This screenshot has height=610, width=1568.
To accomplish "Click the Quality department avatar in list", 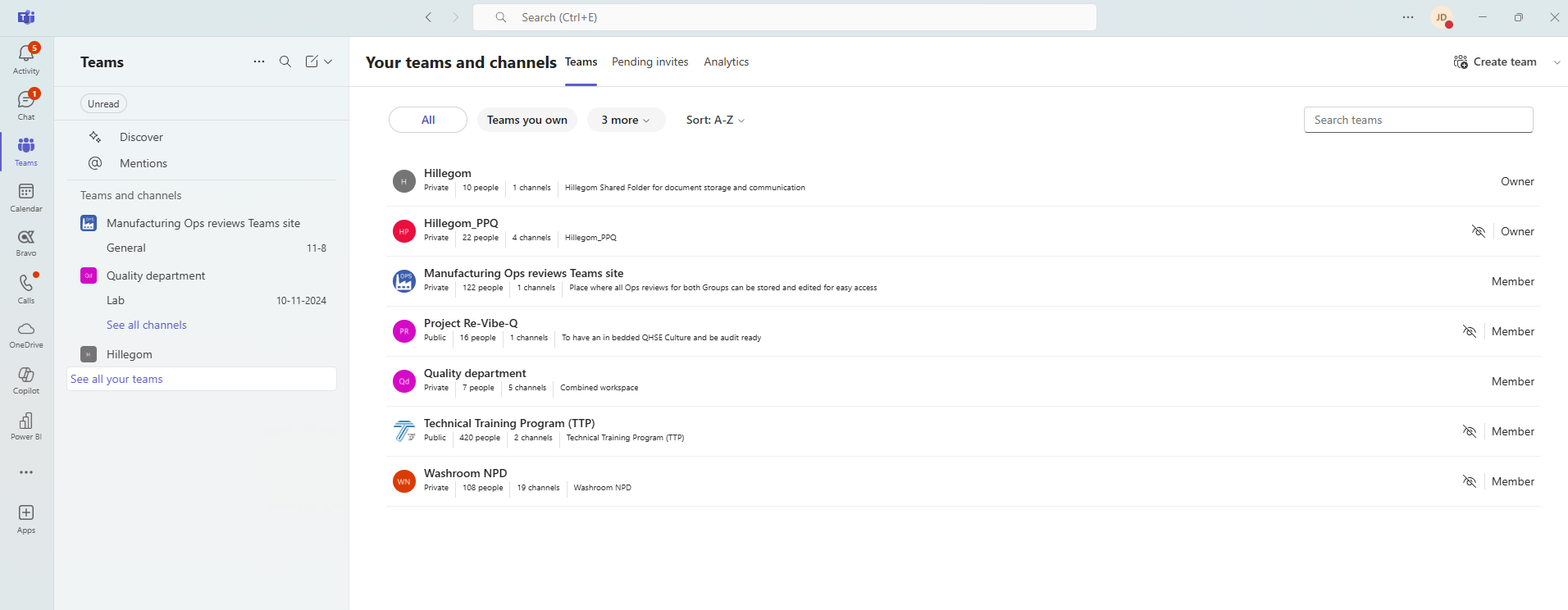I will pyautogui.click(x=404, y=381).
